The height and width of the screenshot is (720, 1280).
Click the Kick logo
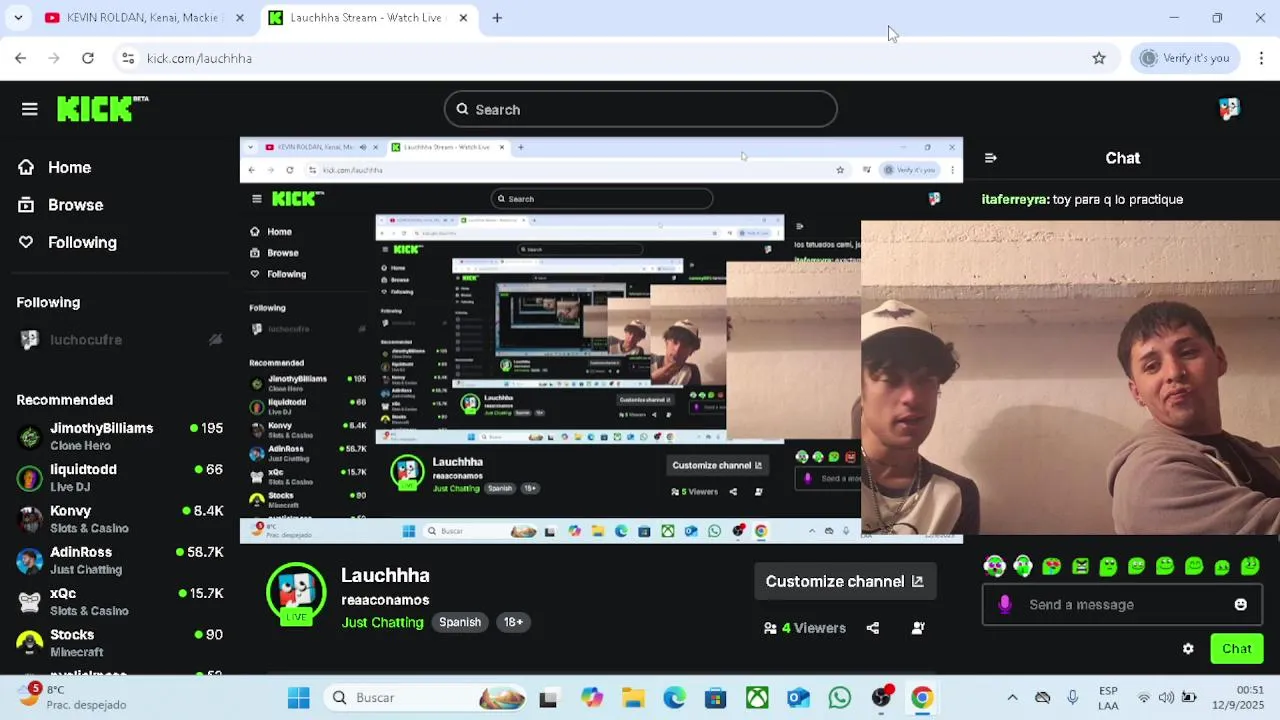pos(102,109)
